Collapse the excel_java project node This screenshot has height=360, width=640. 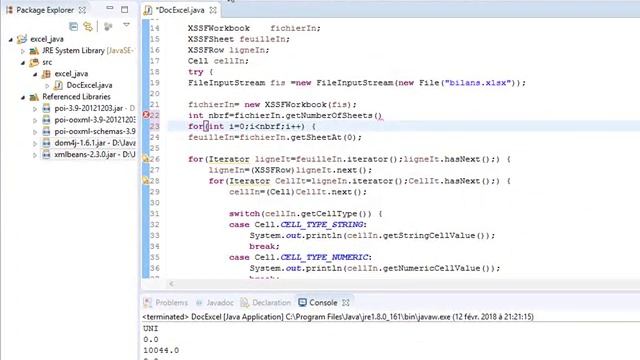[x=11, y=40]
